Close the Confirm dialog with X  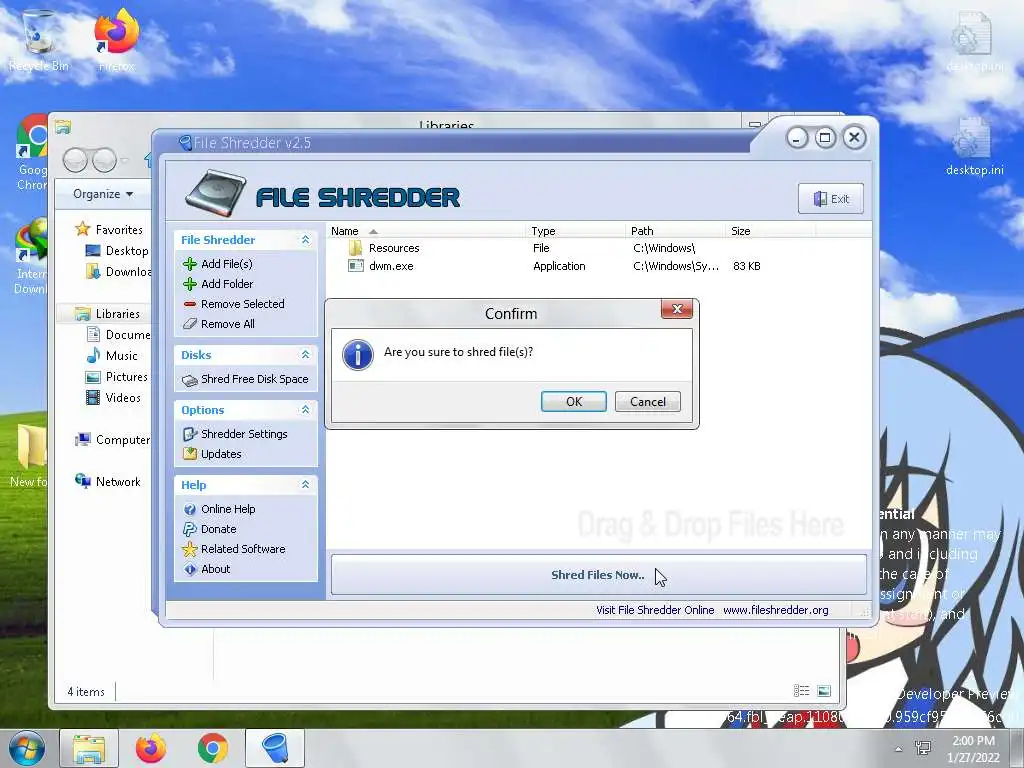(x=677, y=309)
